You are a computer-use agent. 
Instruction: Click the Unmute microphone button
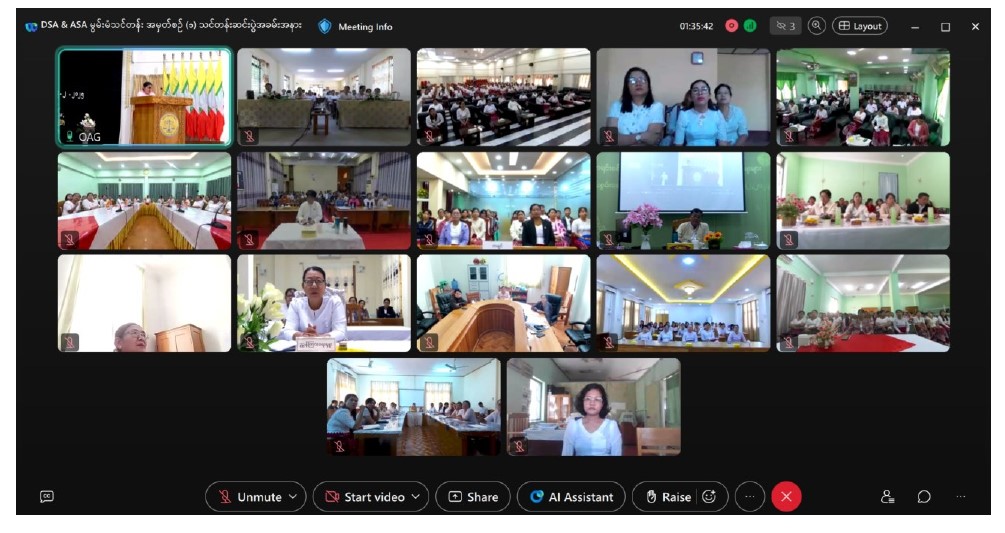point(250,497)
